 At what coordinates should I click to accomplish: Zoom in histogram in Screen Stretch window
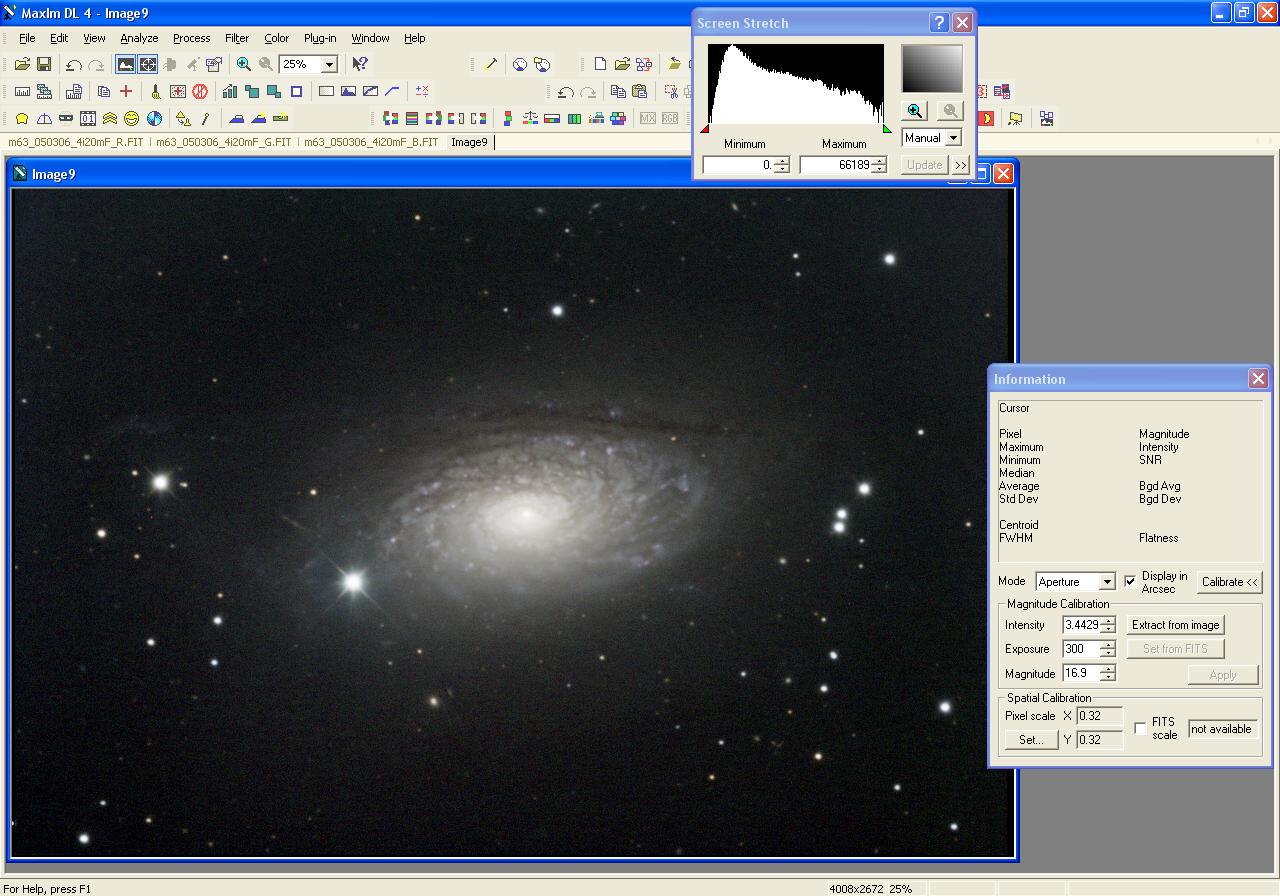(914, 111)
